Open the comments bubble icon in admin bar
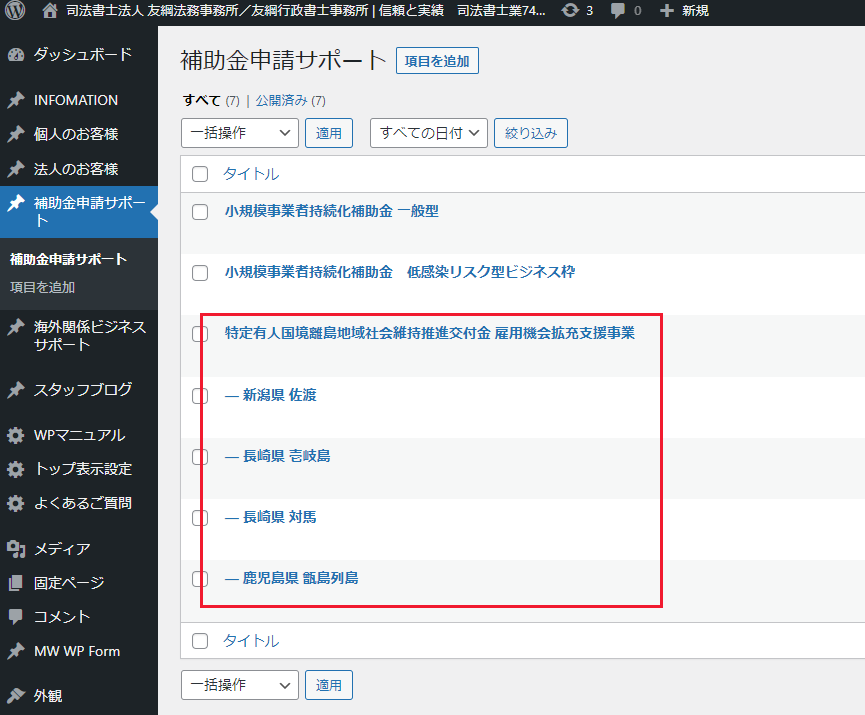Image resolution: width=865 pixels, height=715 pixels. (618, 10)
